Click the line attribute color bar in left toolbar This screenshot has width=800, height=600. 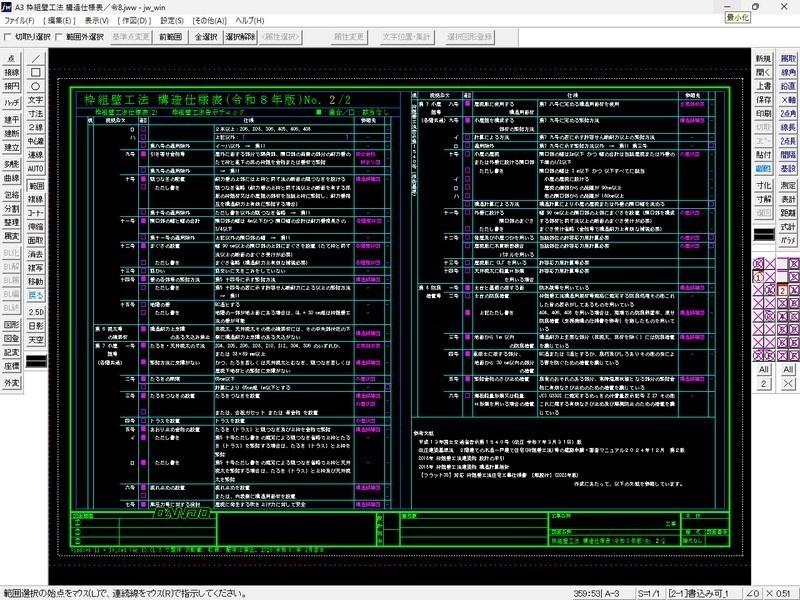[36, 361]
